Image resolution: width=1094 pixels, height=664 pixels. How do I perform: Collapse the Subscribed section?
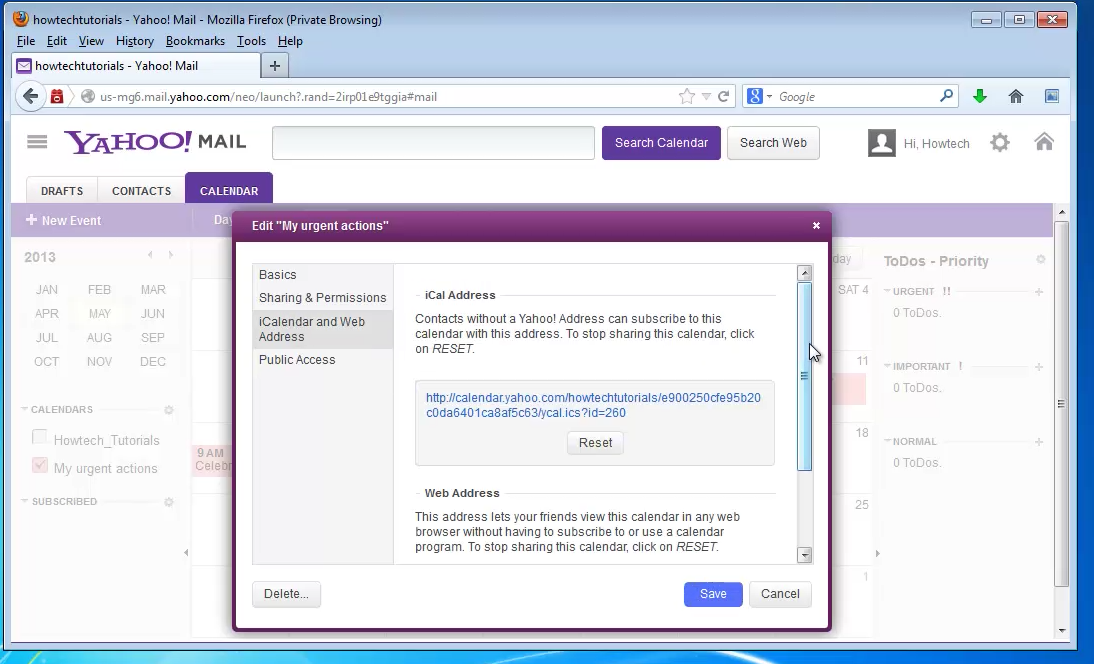(24, 501)
